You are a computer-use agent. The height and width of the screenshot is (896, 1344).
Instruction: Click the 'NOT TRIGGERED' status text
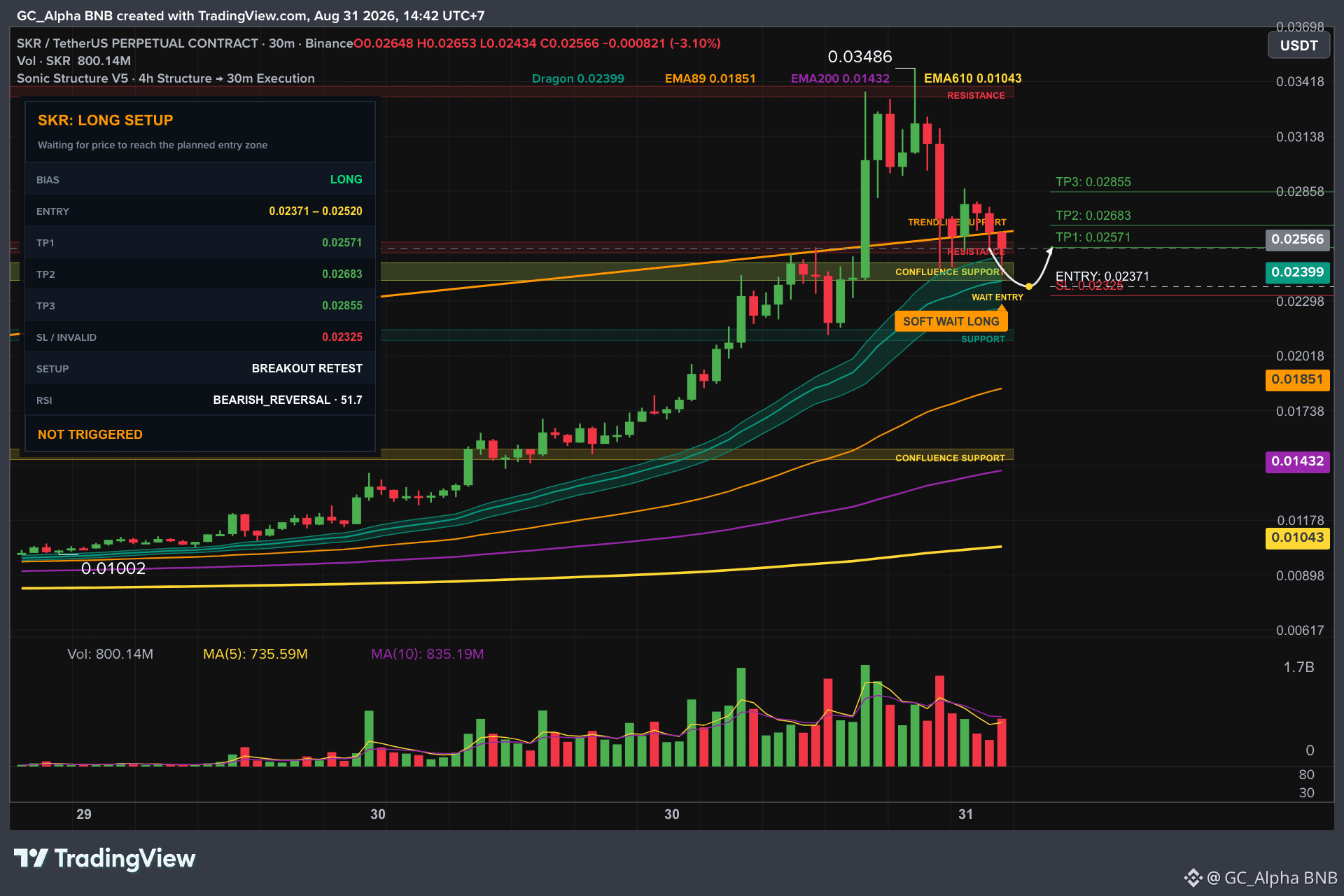pyautogui.click(x=90, y=435)
